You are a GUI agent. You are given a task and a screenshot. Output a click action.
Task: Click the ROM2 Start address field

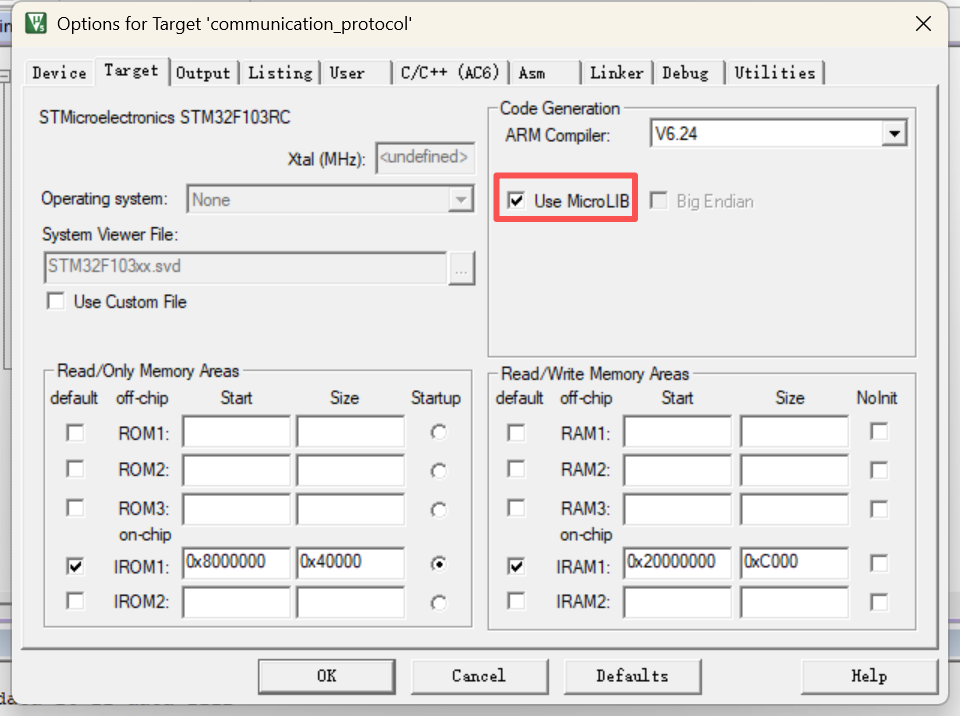236,470
